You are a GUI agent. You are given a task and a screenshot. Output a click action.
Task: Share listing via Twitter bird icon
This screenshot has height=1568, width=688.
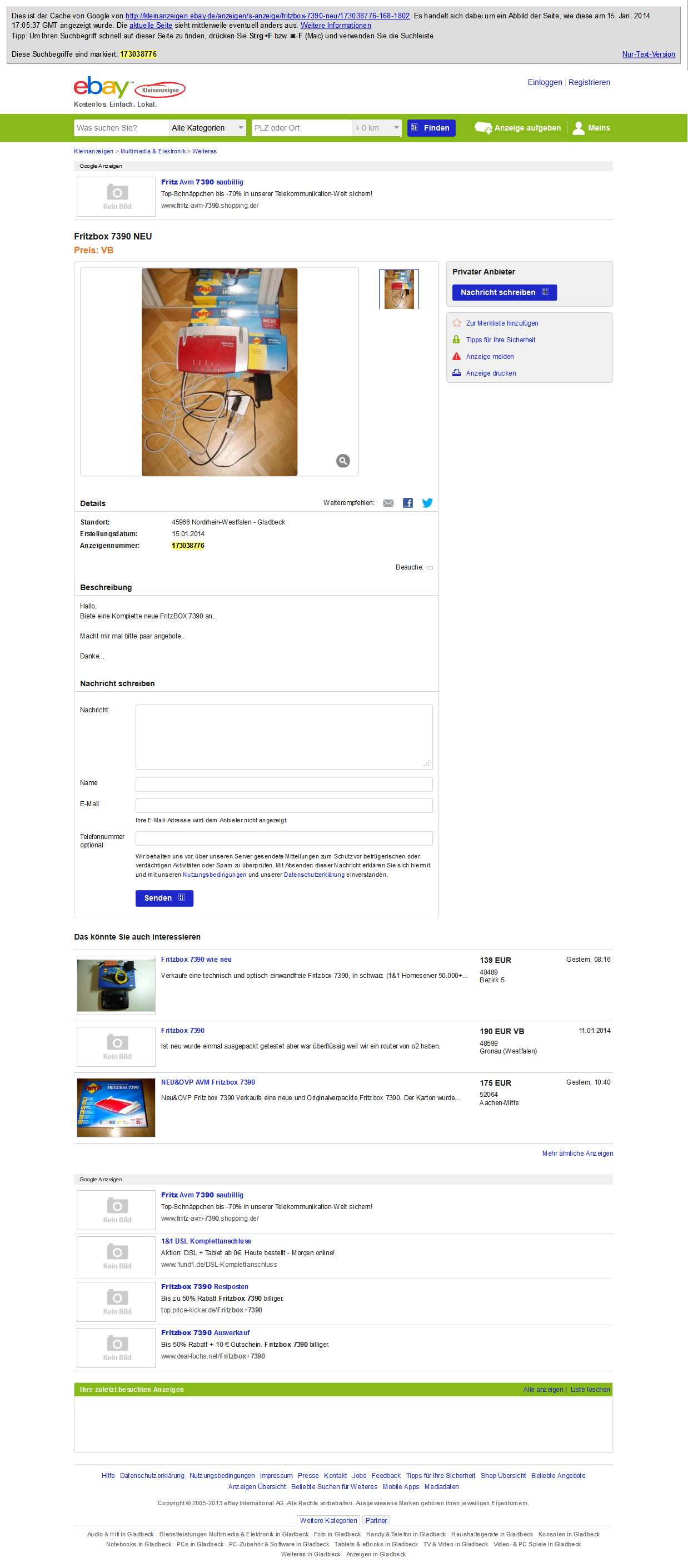click(x=427, y=503)
